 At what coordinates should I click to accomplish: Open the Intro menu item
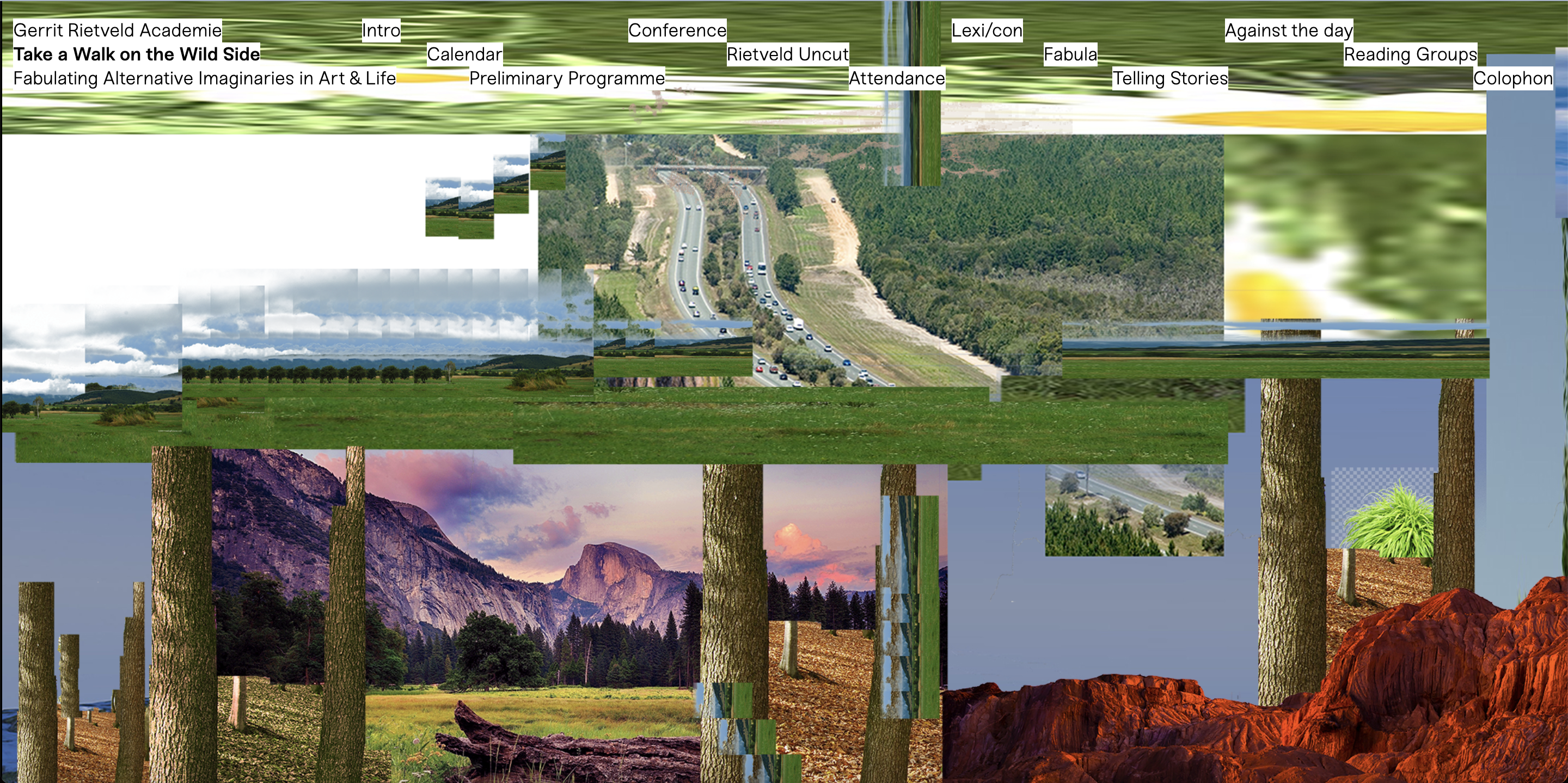(x=381, y=30)
